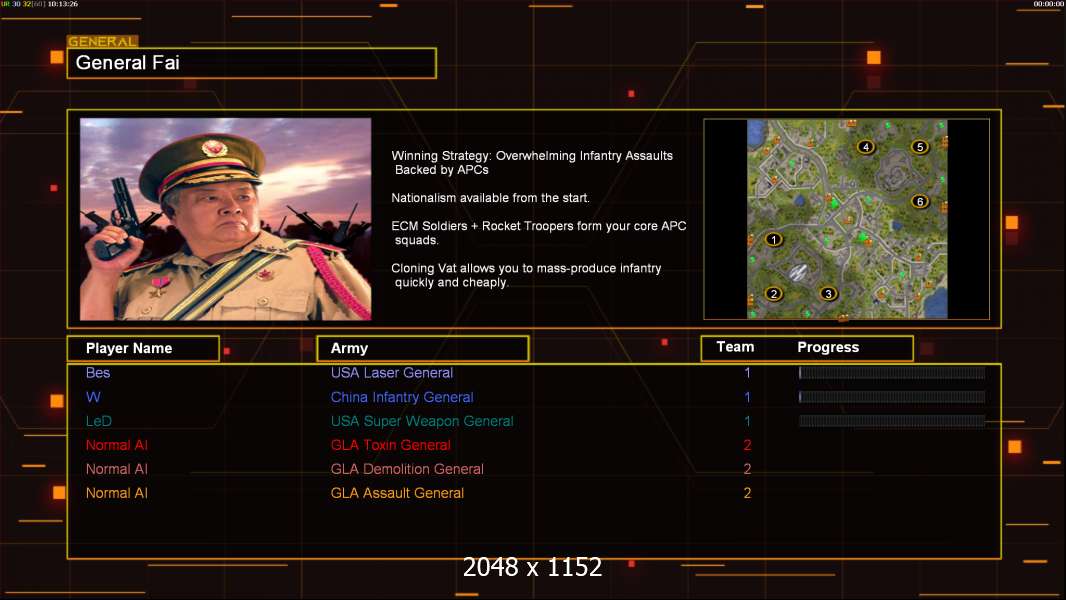This screenshot has width=1066, height=600.
Task: Select player name Bes
Action: coord(98,372)
